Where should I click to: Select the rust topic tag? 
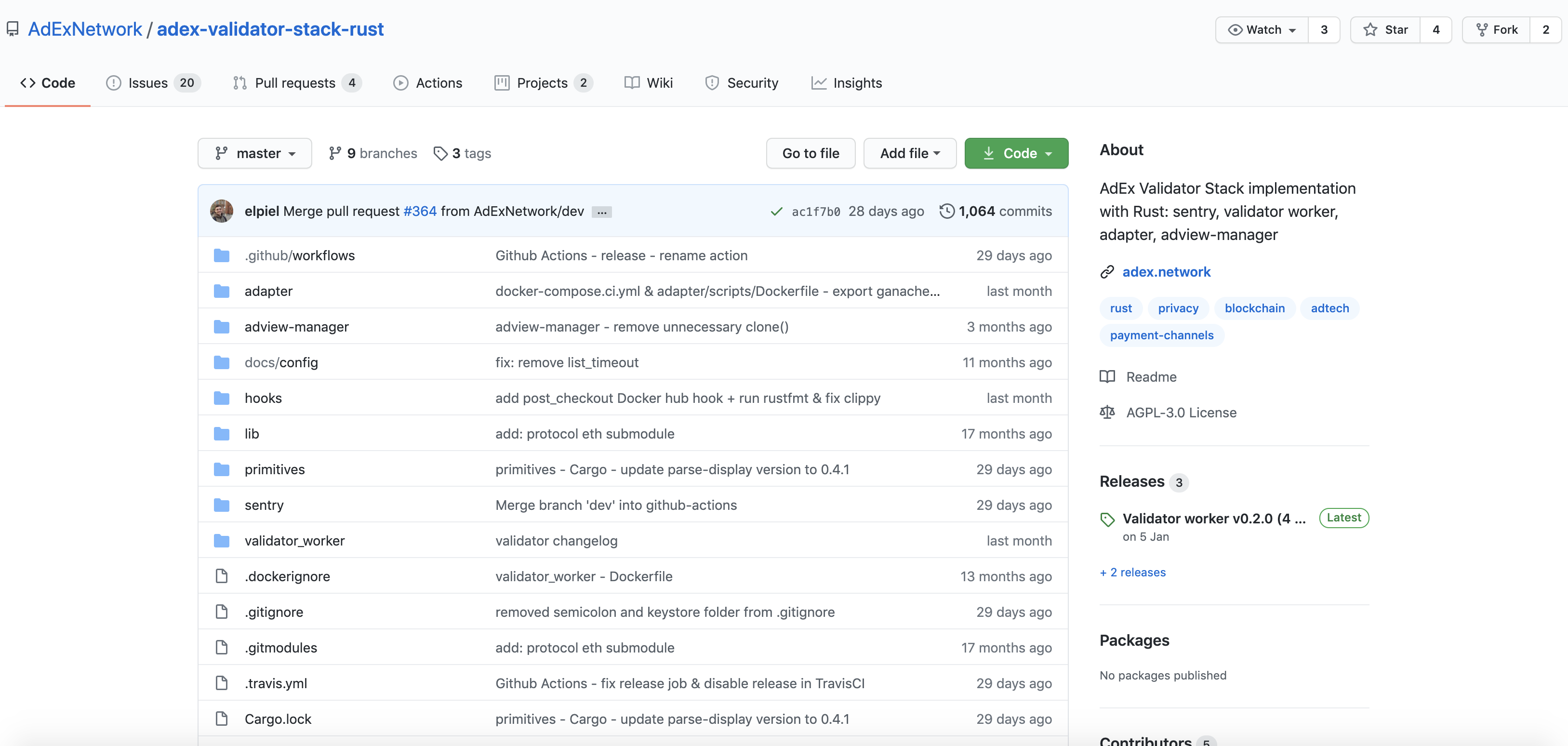(x=1121, y=308)
